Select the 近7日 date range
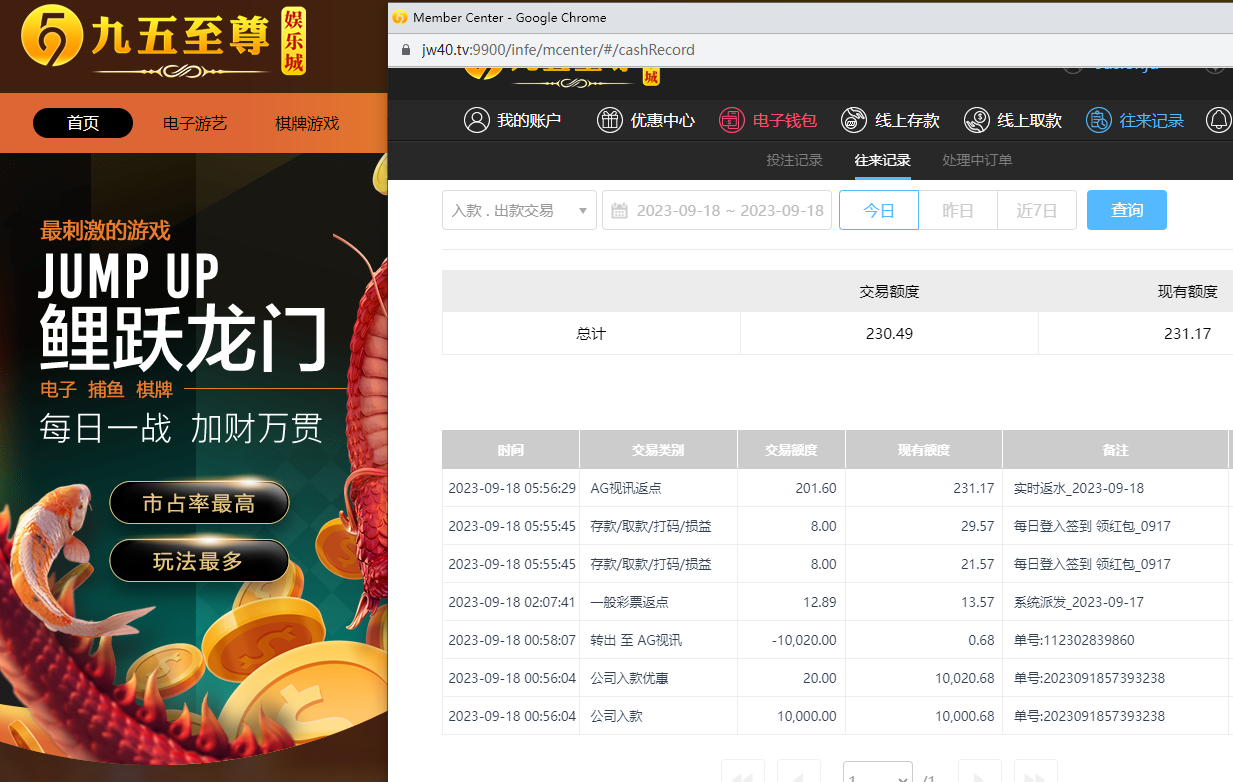 (1037, 210)
